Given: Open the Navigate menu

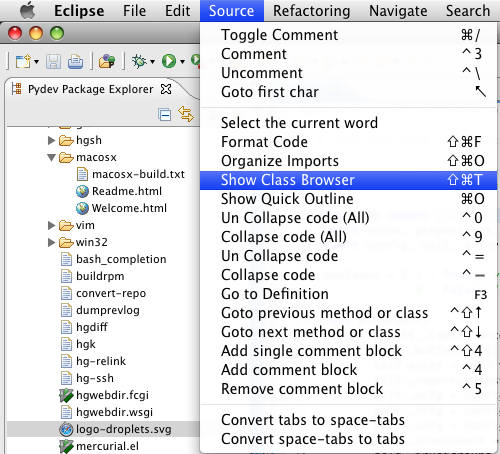Looking at the screenshot, I should point(398,11).
